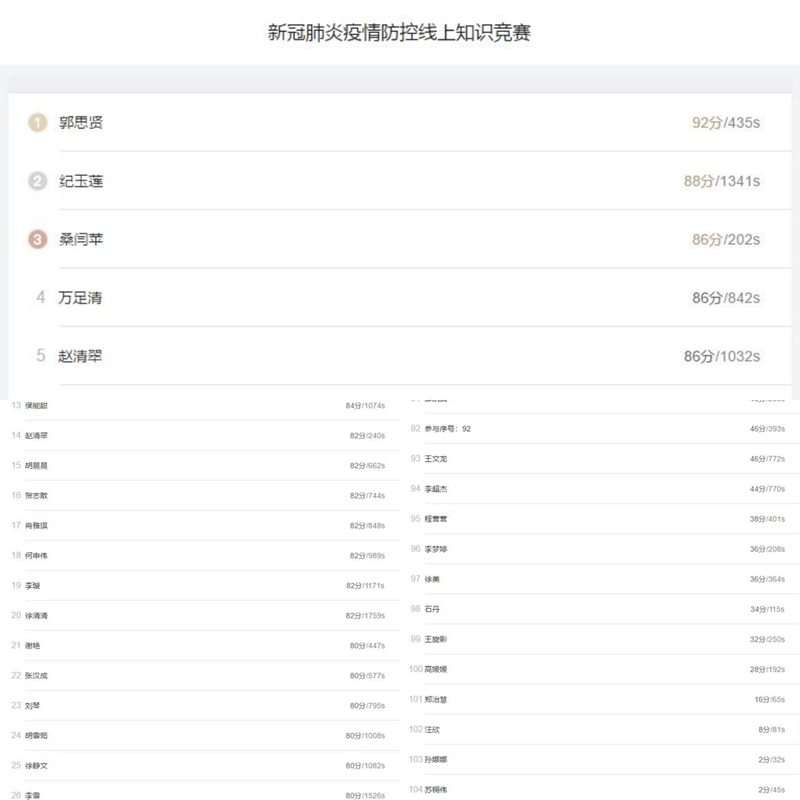
Task: Select rank 93 entry 王文龙
Action: click(436, 458)
